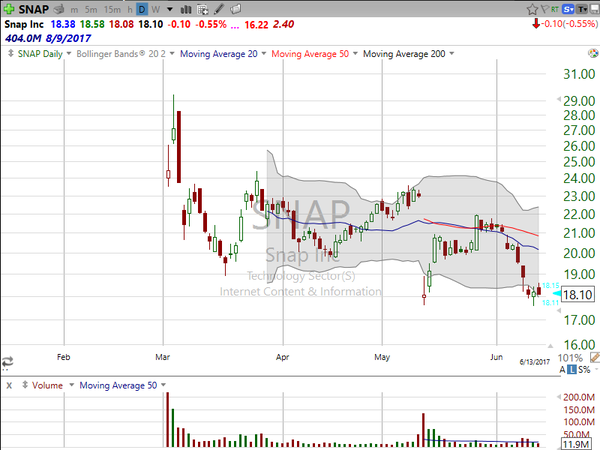This screenshot has width=600, height=450.
Task: Click the scale arrow beside 29.00
Action: [x=559, y=99]
